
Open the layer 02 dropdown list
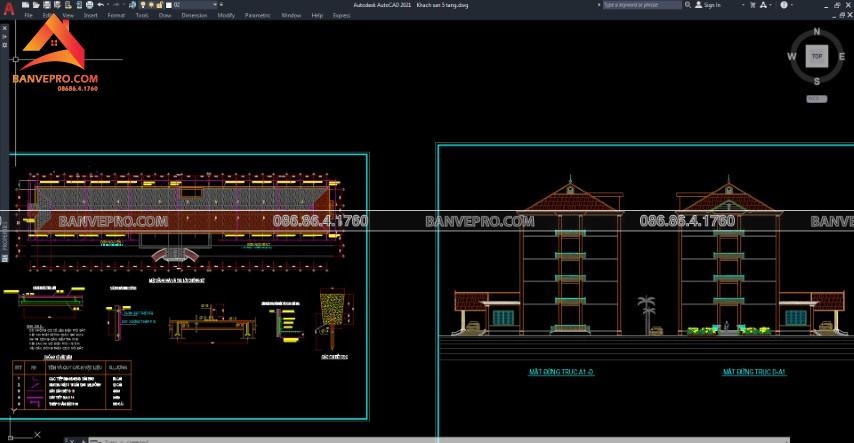coord(215,5)
